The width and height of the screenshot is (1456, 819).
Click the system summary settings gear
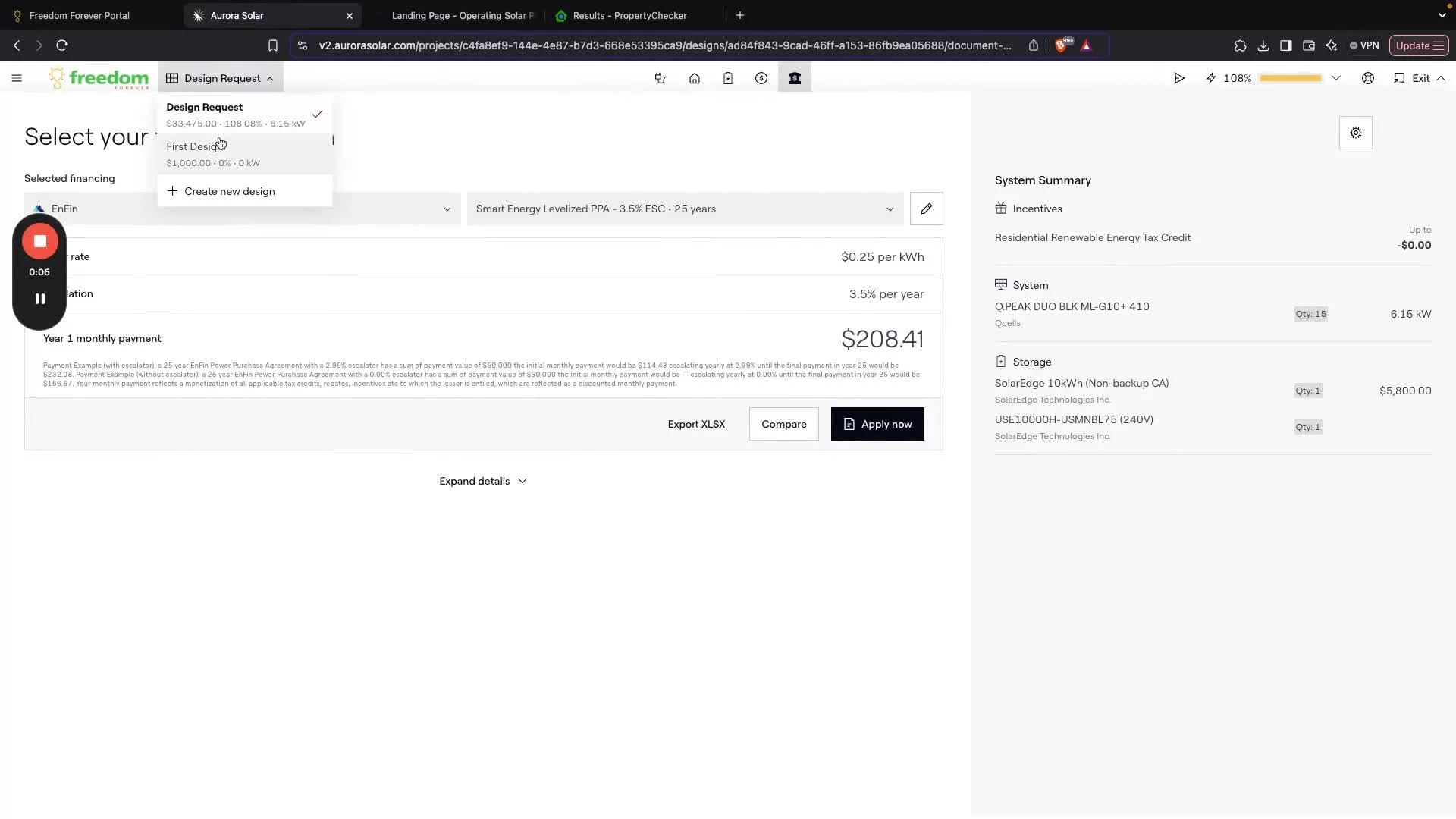[1356, 133]
